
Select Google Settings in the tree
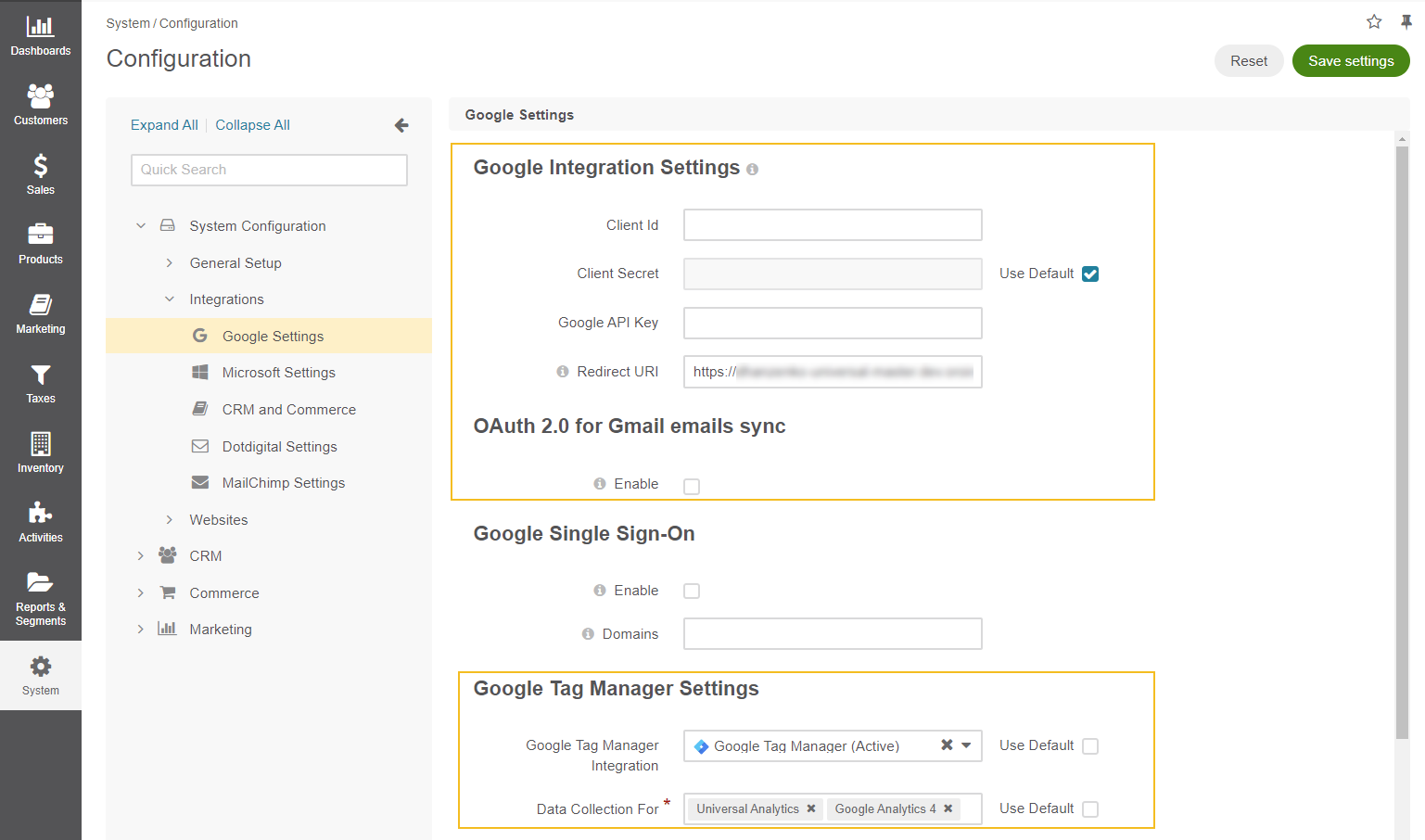tap(269, 336)
